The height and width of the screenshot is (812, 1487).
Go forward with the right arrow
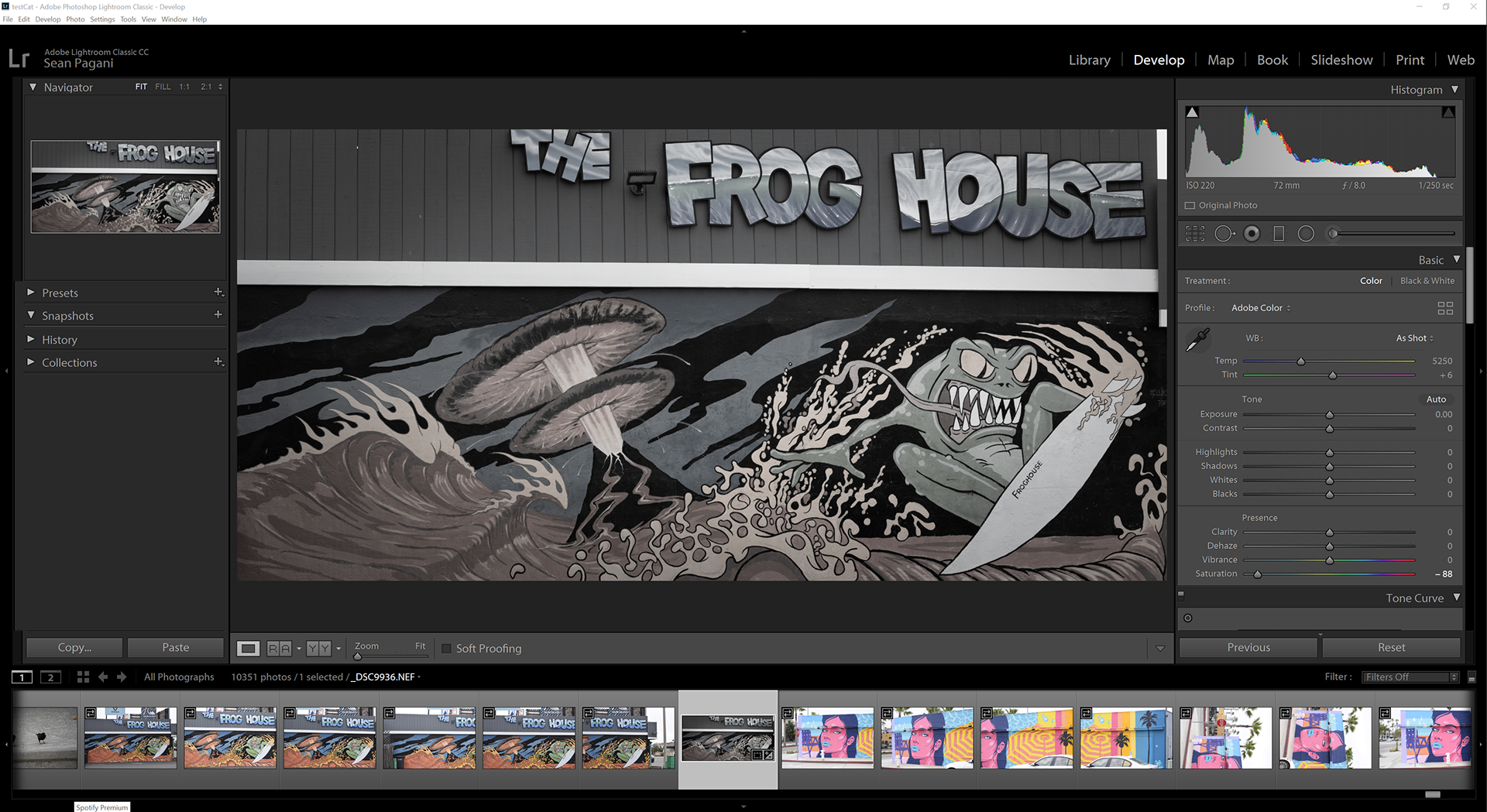coord(122,677)
